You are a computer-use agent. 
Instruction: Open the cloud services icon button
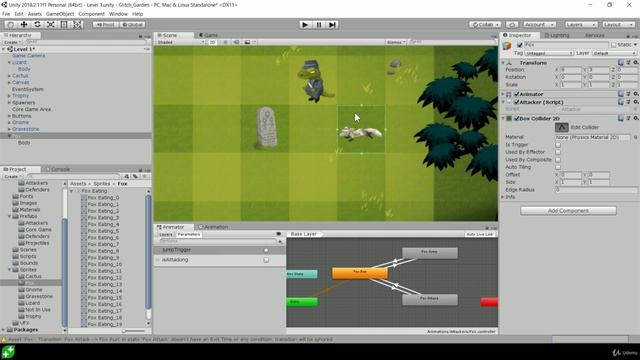point(512,24)
